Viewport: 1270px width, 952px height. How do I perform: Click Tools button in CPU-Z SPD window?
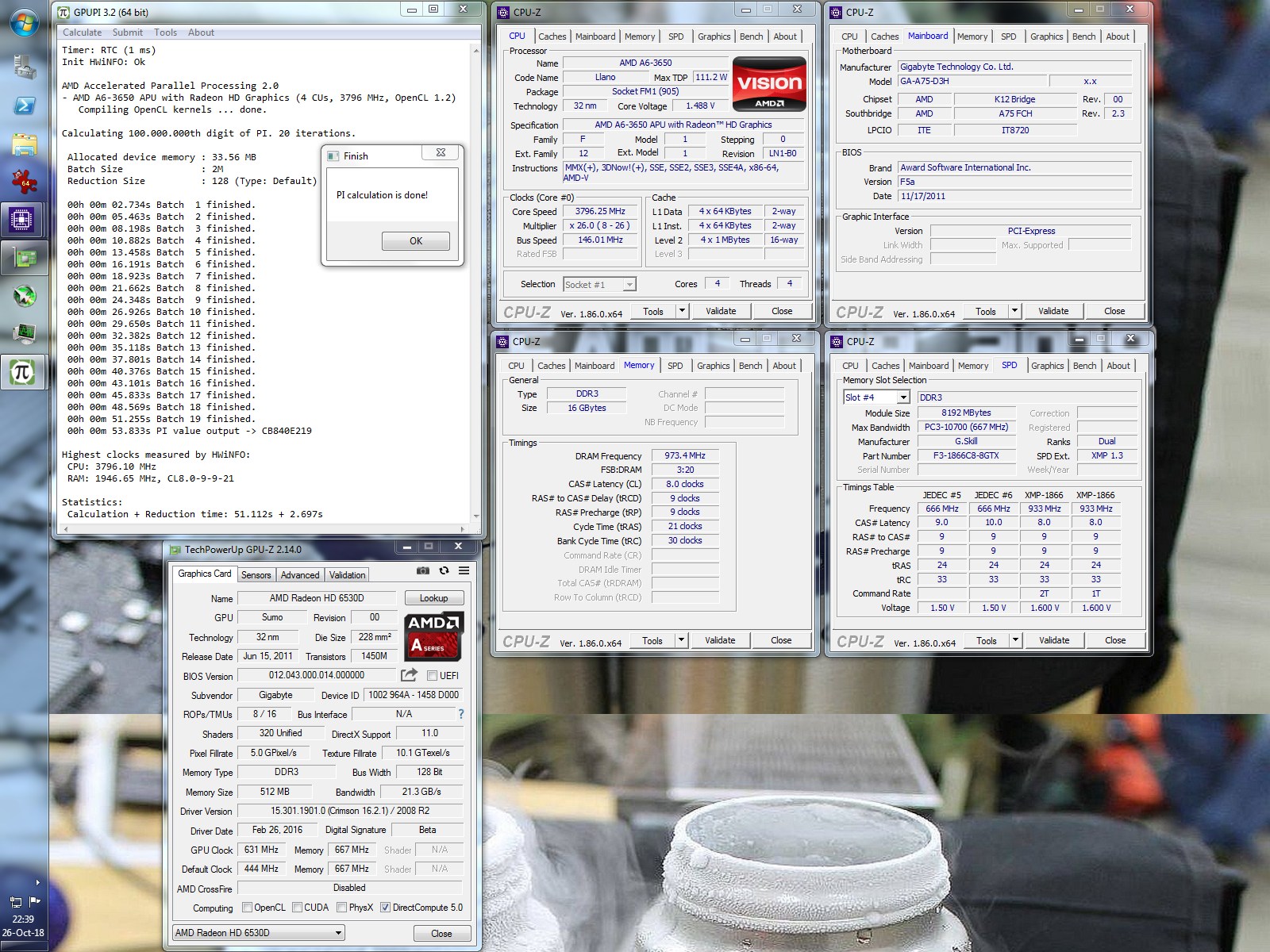tap(987, 640)
